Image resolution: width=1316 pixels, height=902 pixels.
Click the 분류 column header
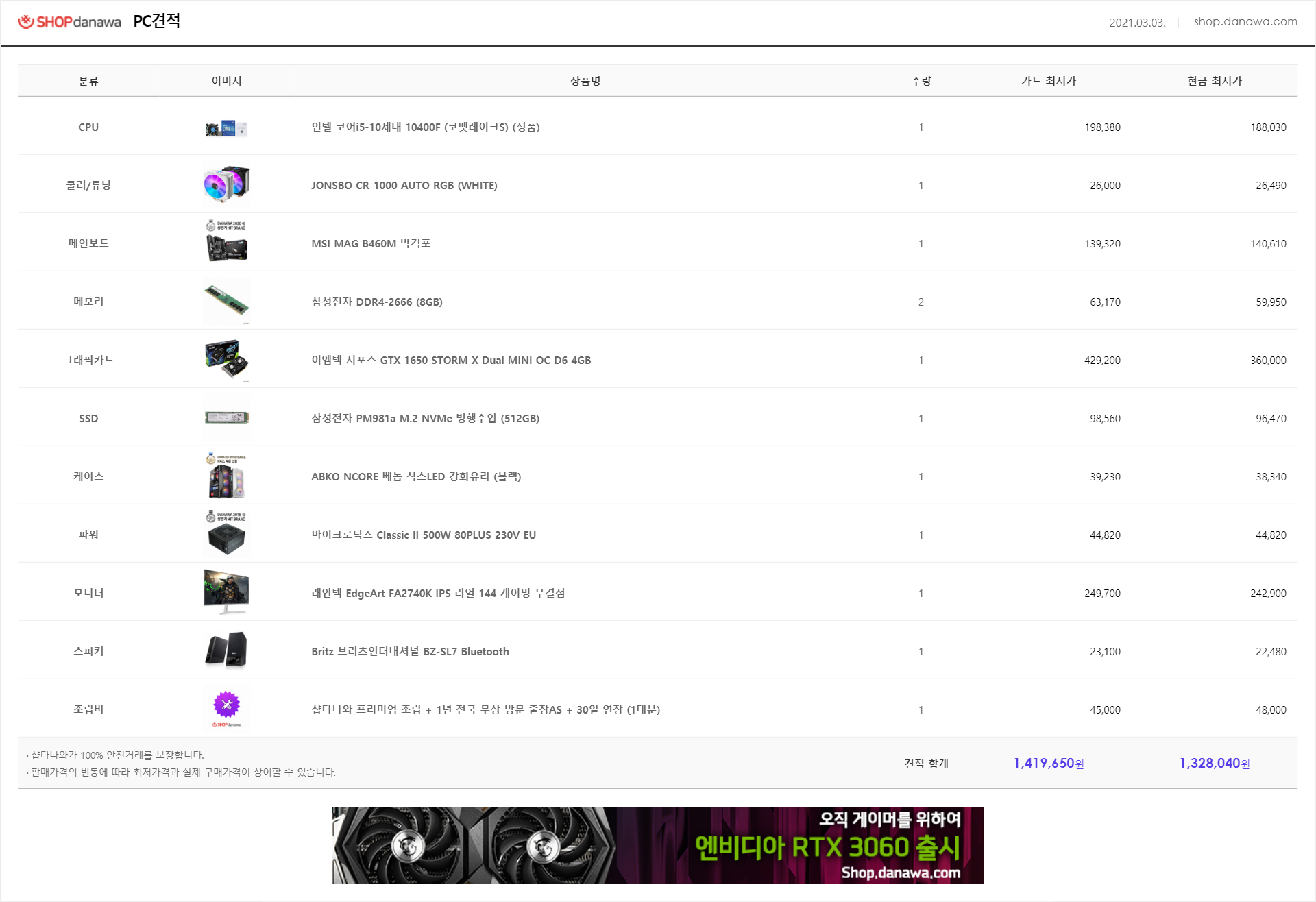coord(88,81)
